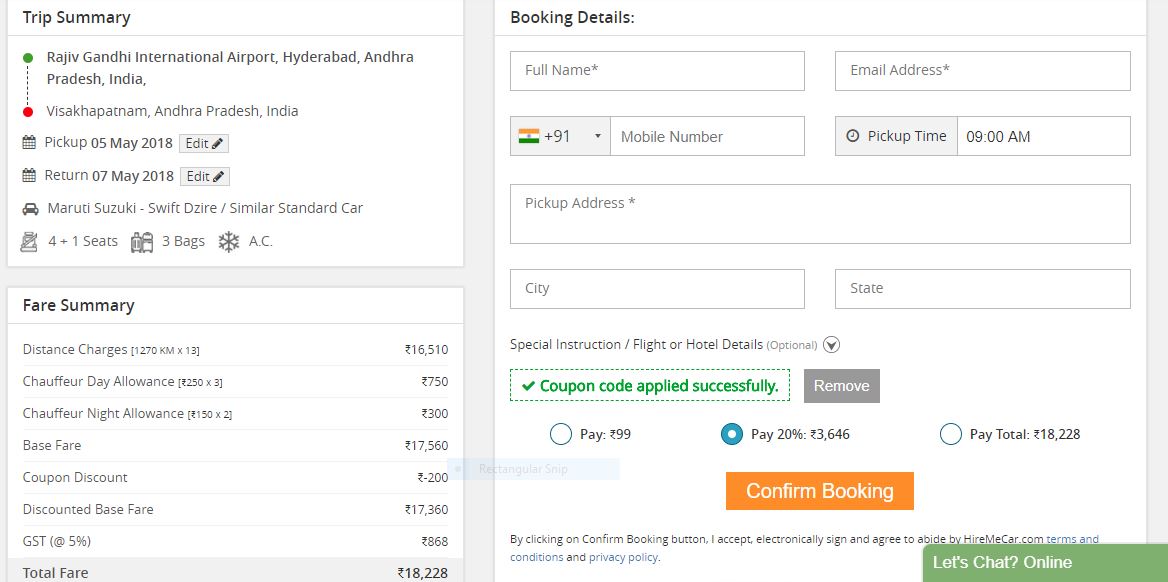Click the clock icon beside Pickup Time
This screenshot has width=1168, height=582.
[x=853, y=136]
